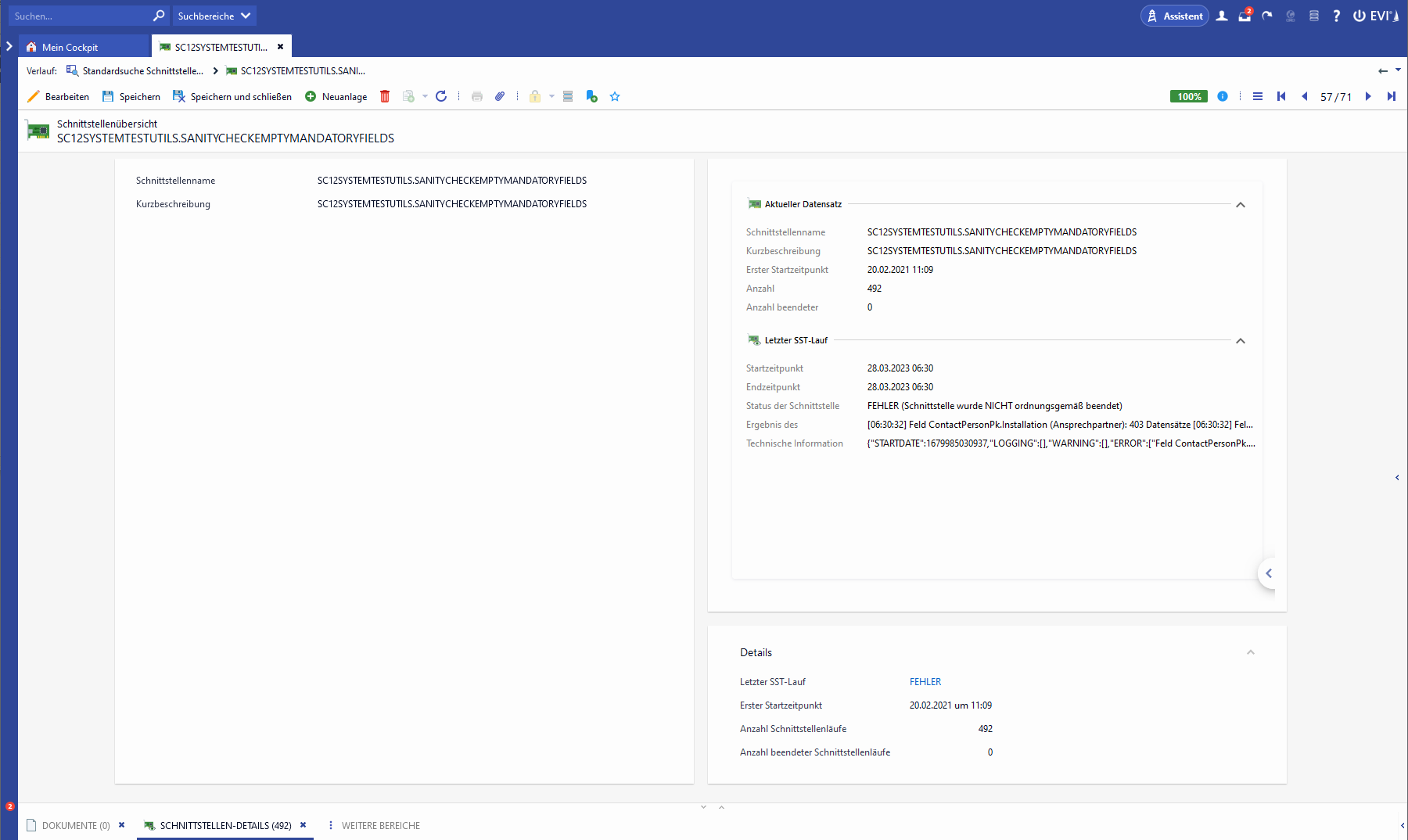The height and width of the screenshot is (840, 1408).
Task: Collapse the Letzter SST-Lauf section
Action: pos(1241,341)
